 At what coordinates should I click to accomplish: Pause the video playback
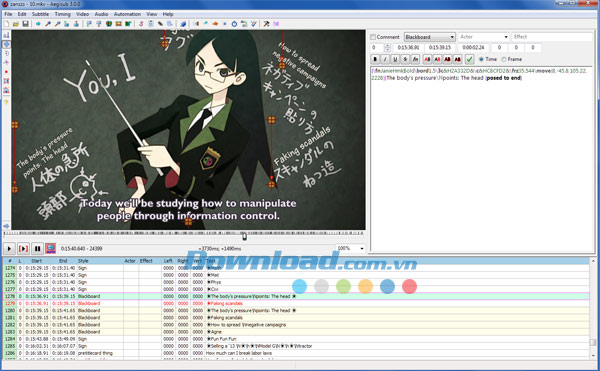(37, 249)
